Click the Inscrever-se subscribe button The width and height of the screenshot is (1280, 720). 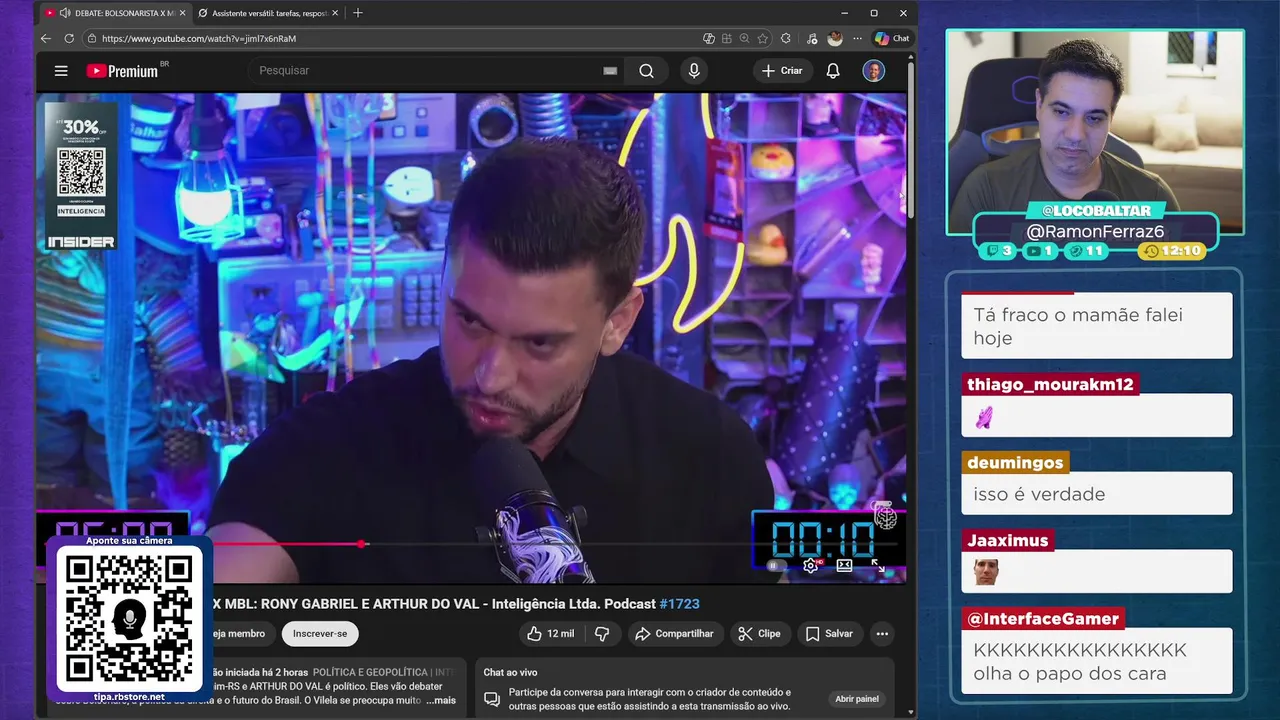click(x=320, y=633)
